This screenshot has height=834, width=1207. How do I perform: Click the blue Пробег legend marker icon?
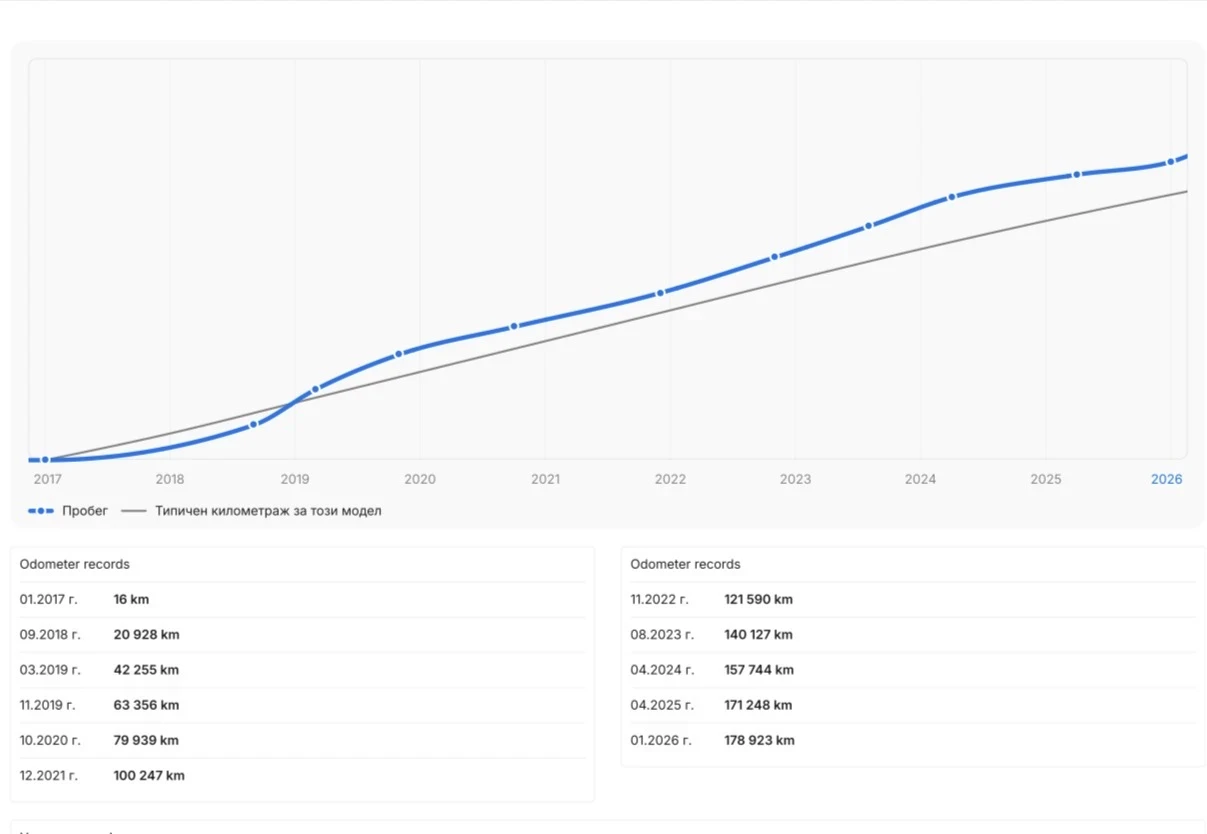pos(41,511)
